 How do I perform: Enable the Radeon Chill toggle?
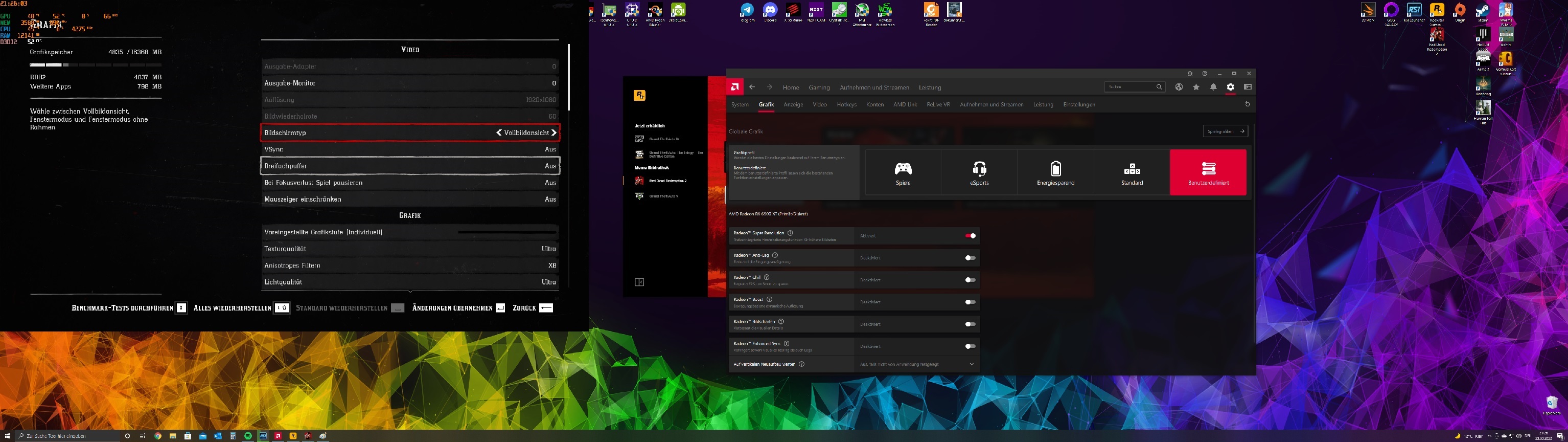pos(970,280)
